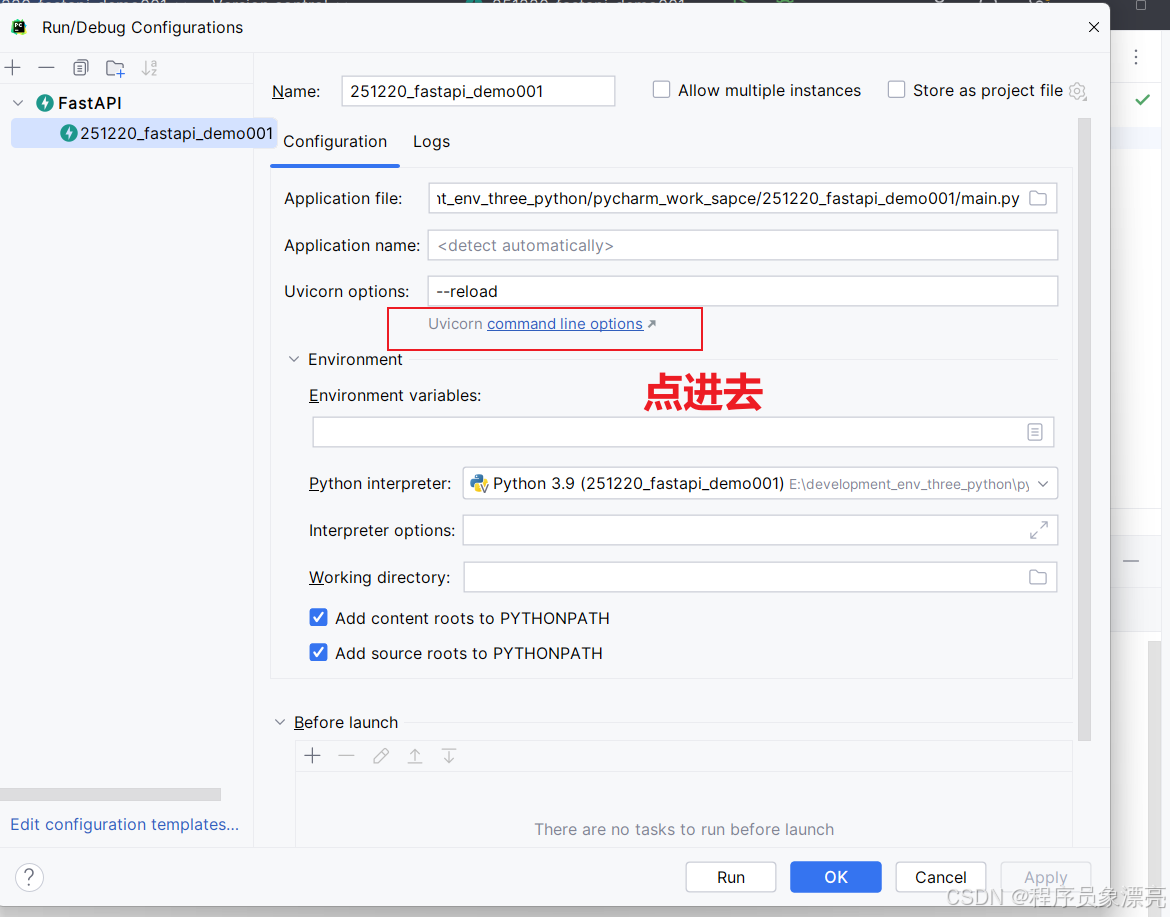Screen dimensions: 1170x917
Task: Open help with question mark button
Action: coord(29,877)
